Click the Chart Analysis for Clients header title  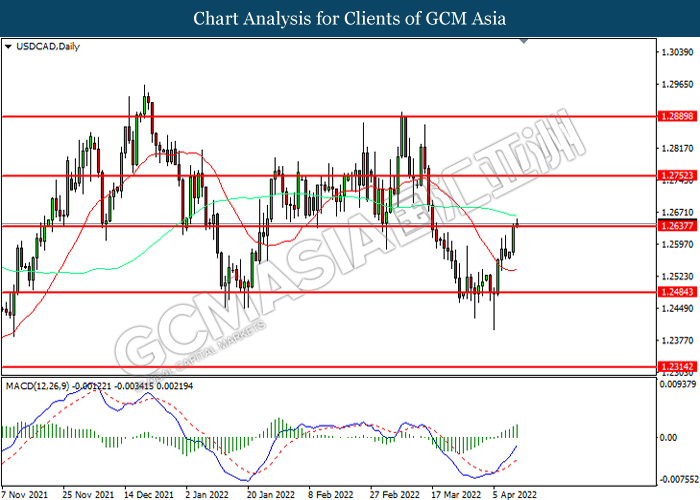(350, 19)
